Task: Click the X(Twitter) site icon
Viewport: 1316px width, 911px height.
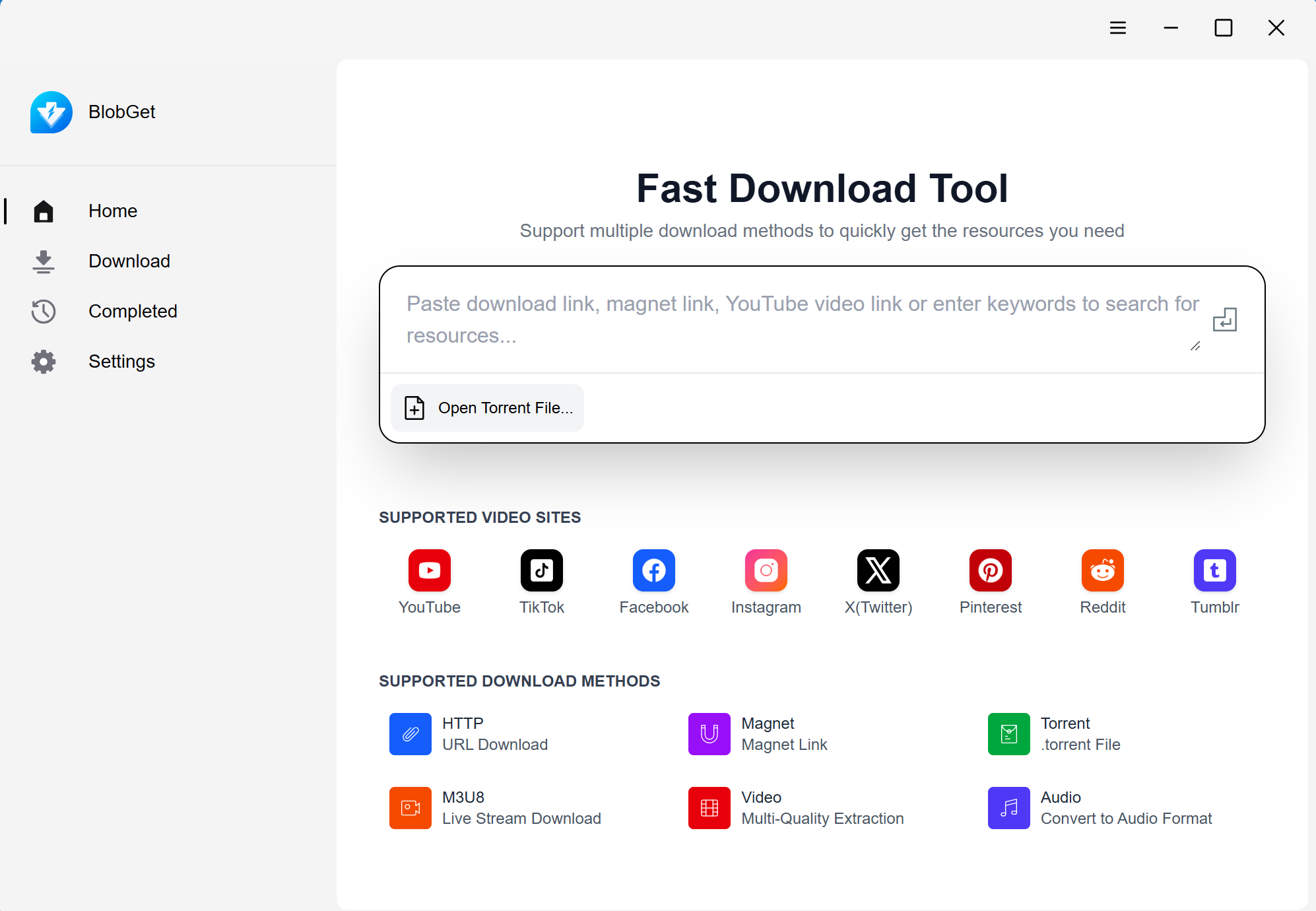Action: [x=878, y=570]
